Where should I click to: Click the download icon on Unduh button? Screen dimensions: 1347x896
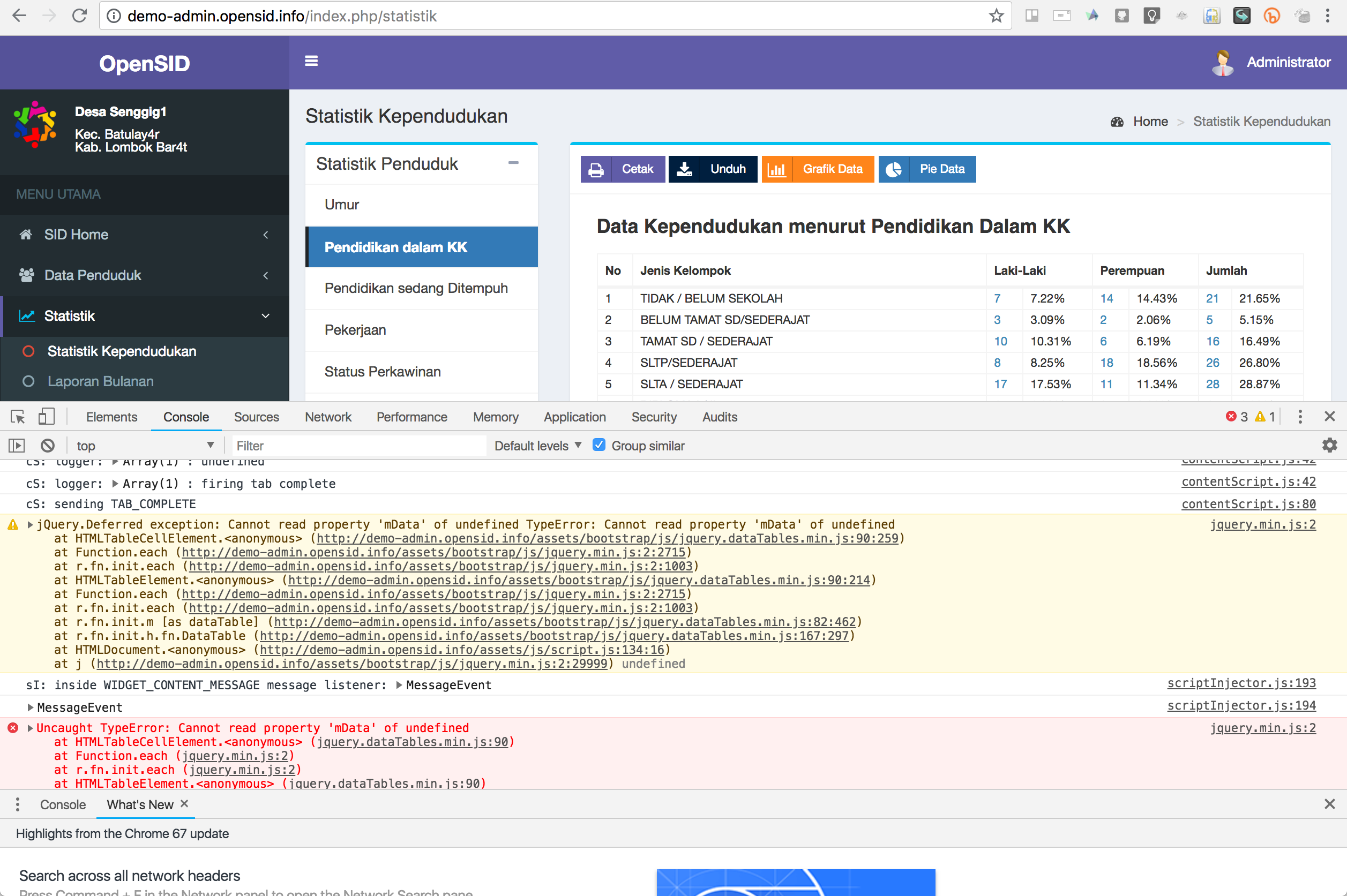pos(684,169)
